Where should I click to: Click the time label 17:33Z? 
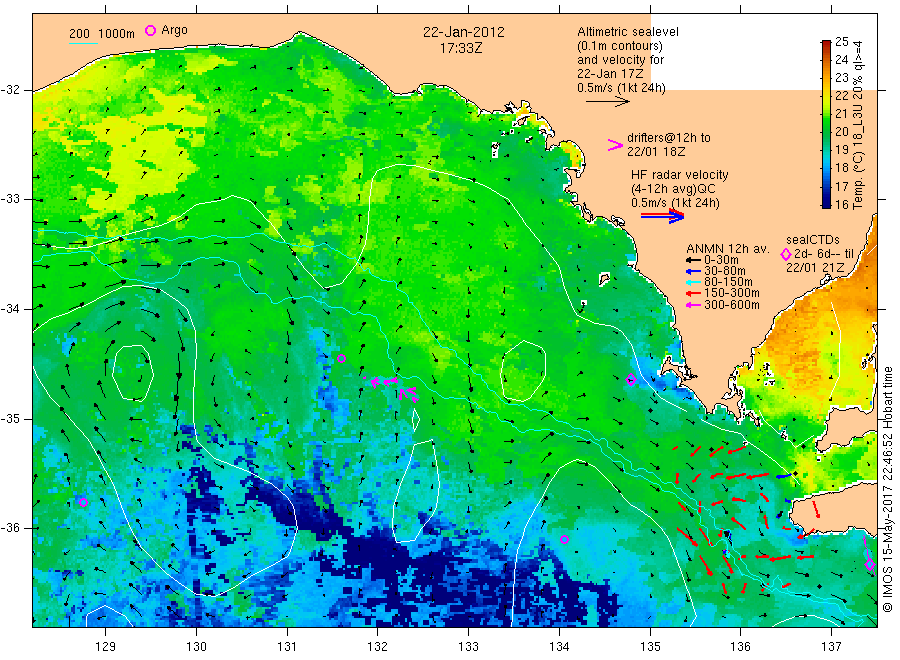[461, 48]
